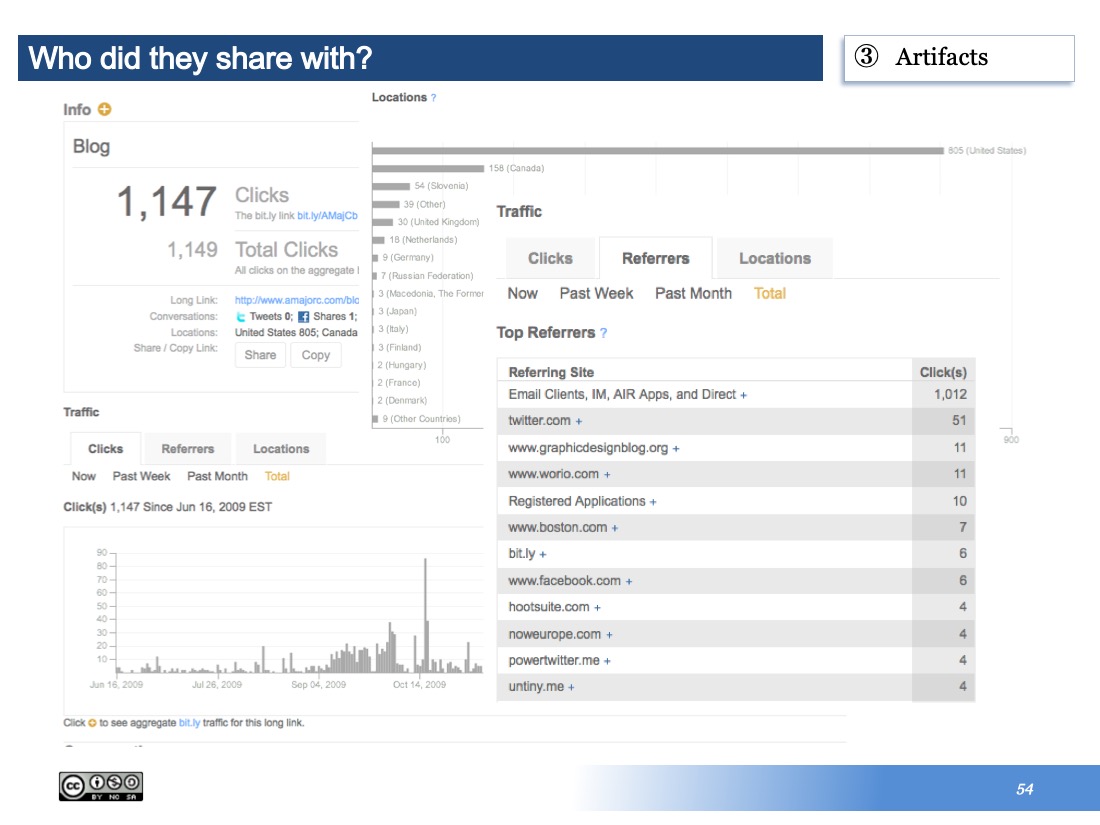
Task: Switch to Referrers tab above the click history chart
Action: (x=187, y=449)
